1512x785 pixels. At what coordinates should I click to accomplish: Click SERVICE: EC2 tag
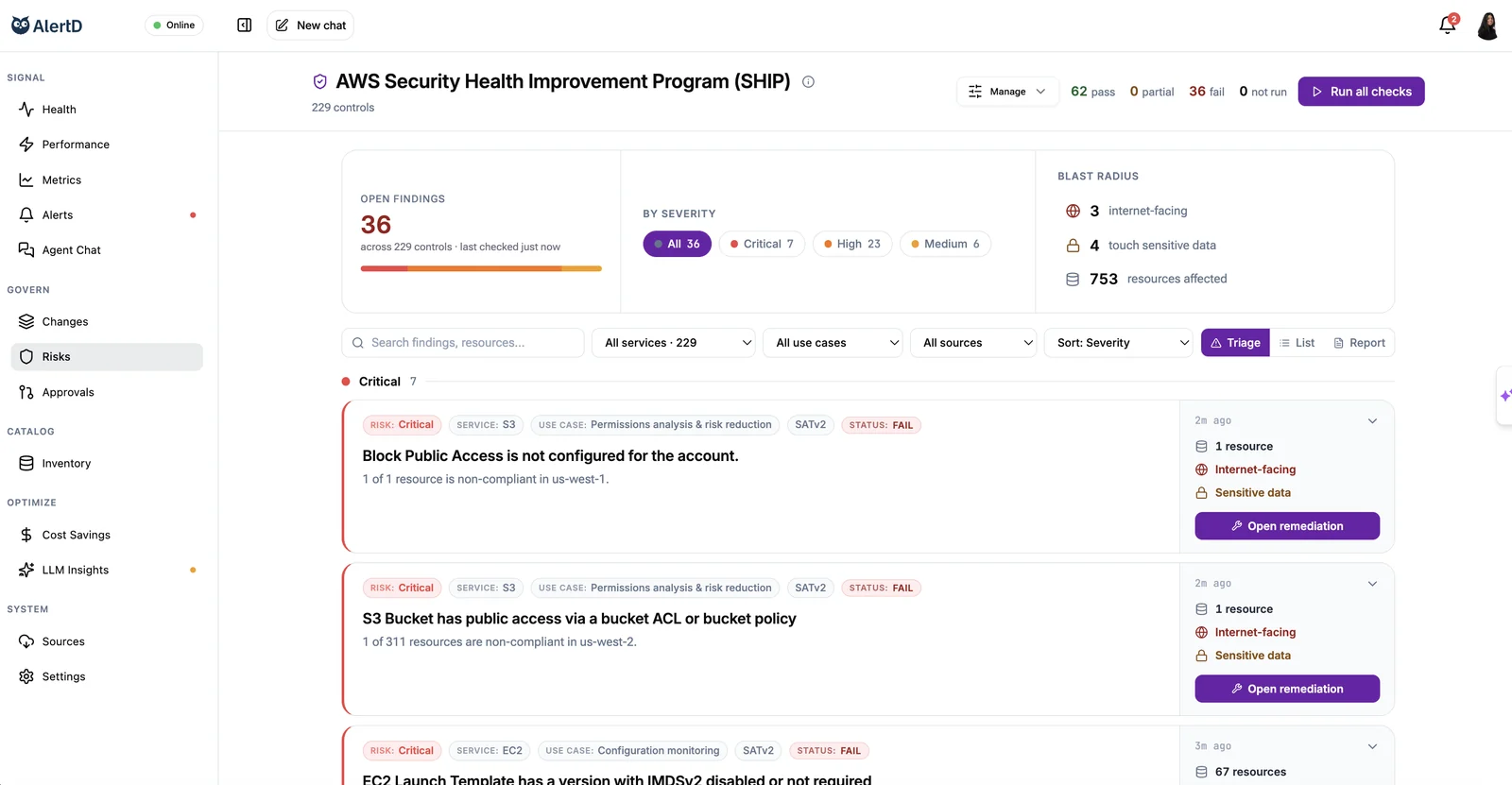490,751
